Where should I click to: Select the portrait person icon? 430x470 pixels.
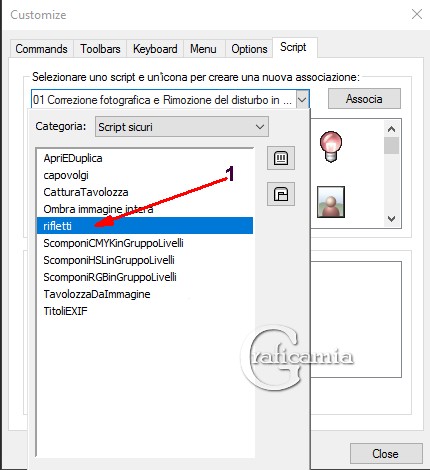tap(331, 202)
